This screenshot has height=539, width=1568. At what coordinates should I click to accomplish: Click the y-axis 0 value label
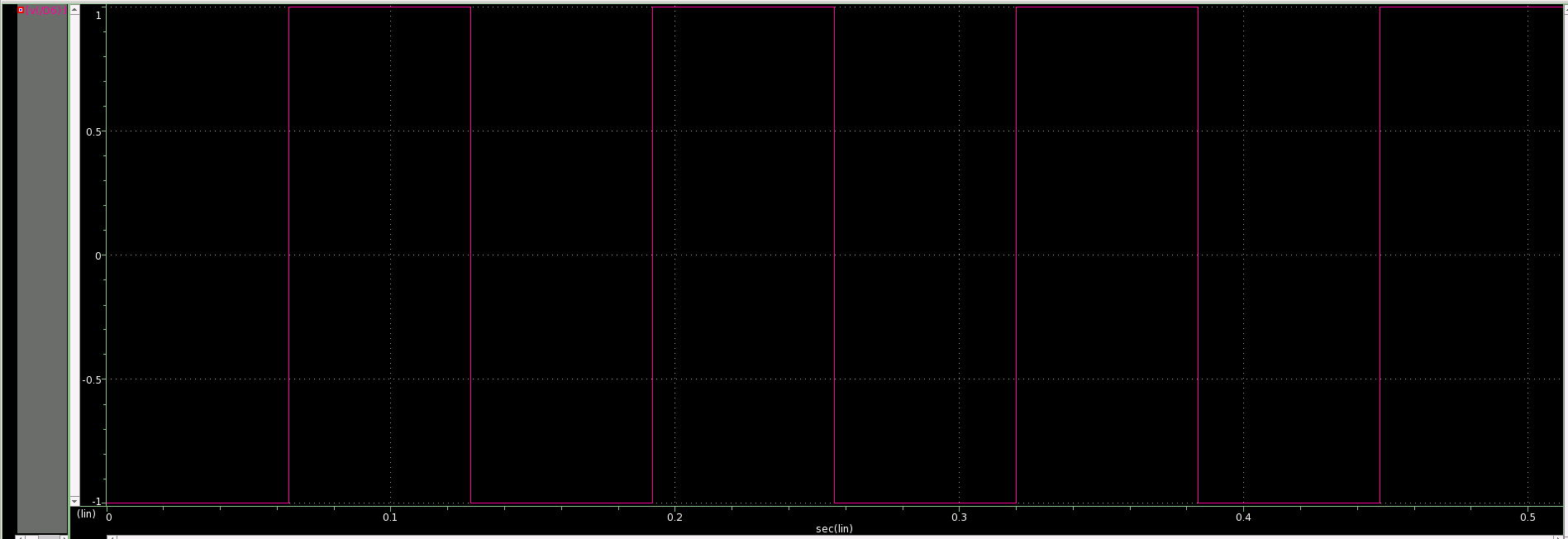tap(98, 255)
